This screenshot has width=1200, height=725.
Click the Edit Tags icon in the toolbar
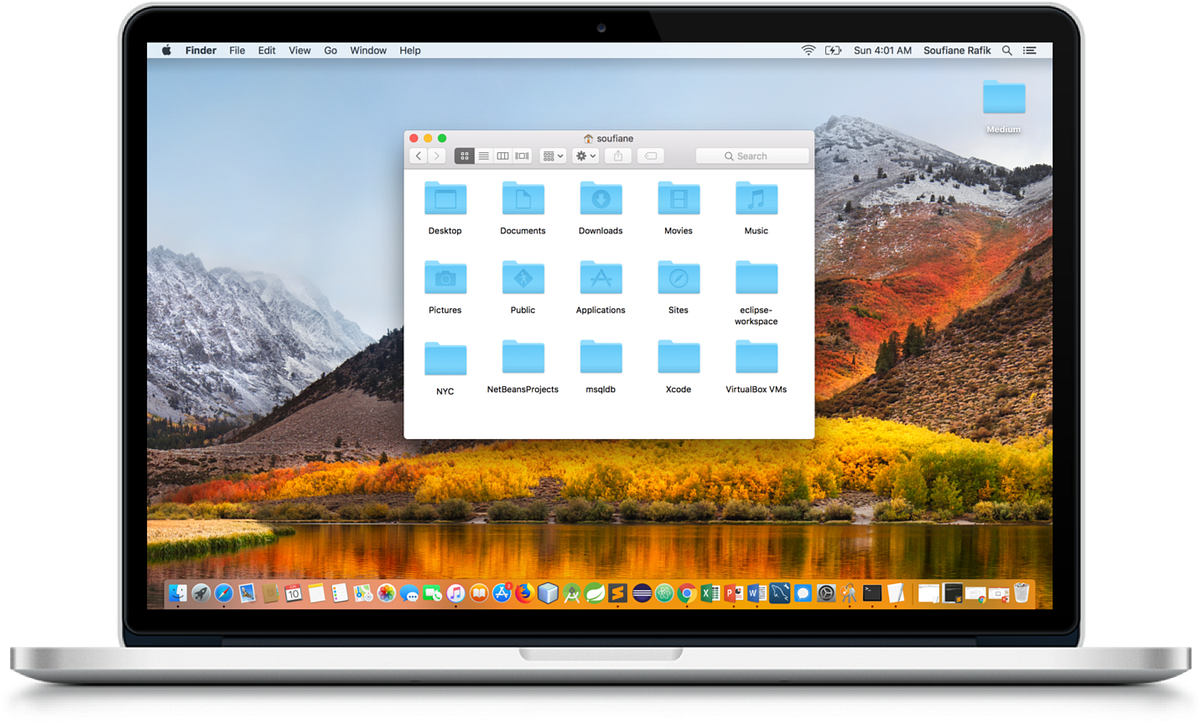[651, 155]
